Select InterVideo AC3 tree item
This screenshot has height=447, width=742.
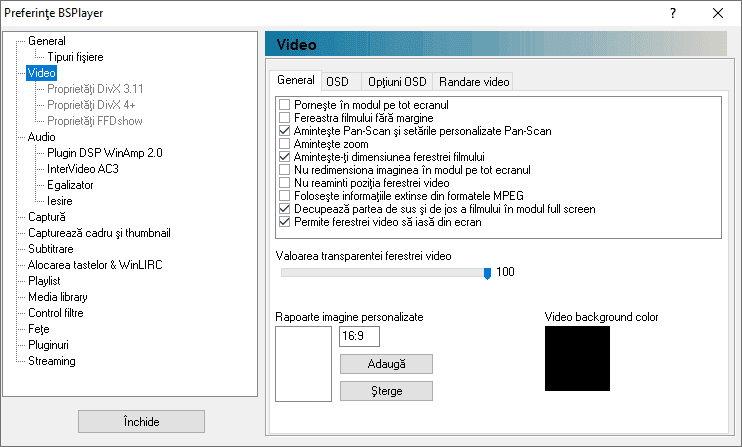point(83,169)
